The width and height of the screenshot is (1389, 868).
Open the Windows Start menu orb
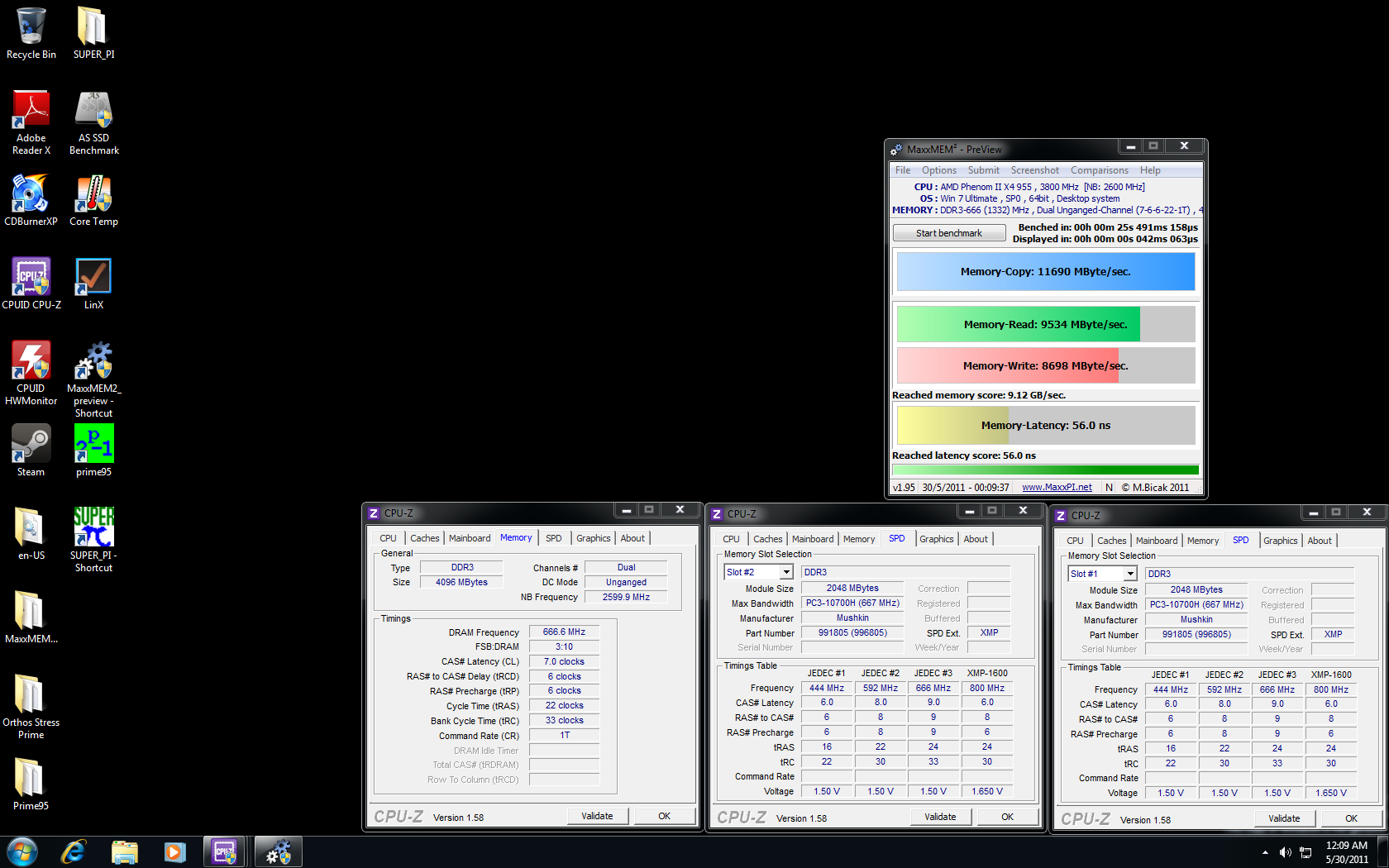pyautogui.click(x=22, y=851)
